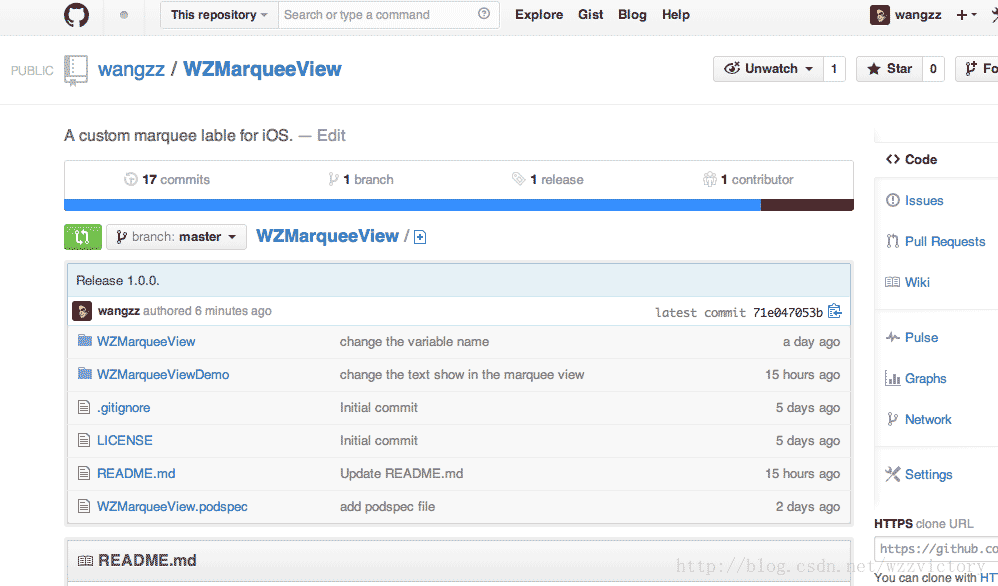Click the WZMarqueeView folder icon
Image resolution: width=998 pixels, height=586 pixels.
coord(85,340)
